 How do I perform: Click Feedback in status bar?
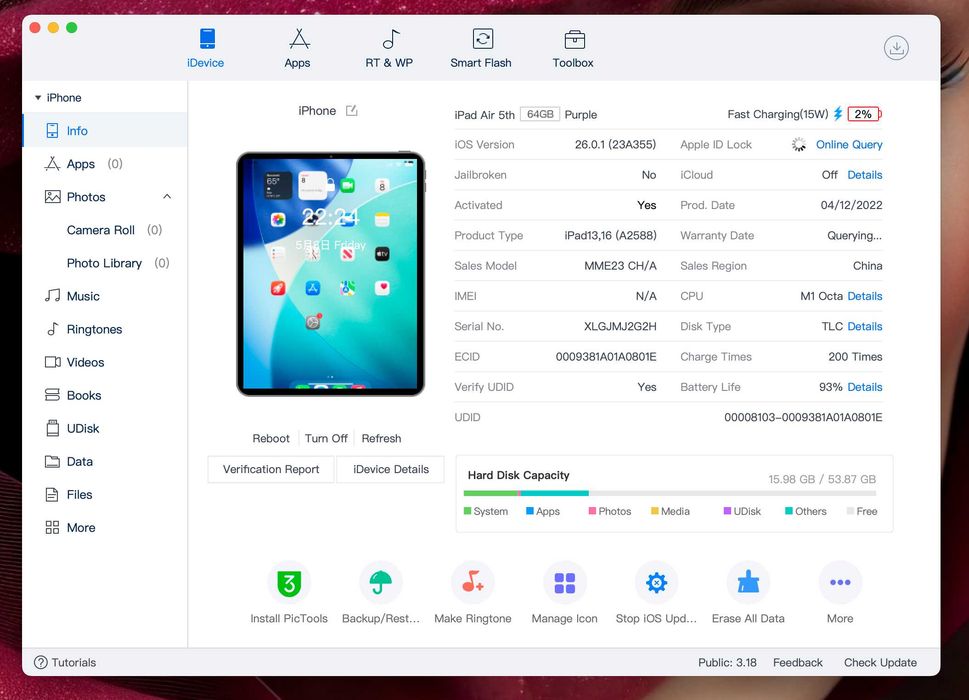[x=798, y=662]
